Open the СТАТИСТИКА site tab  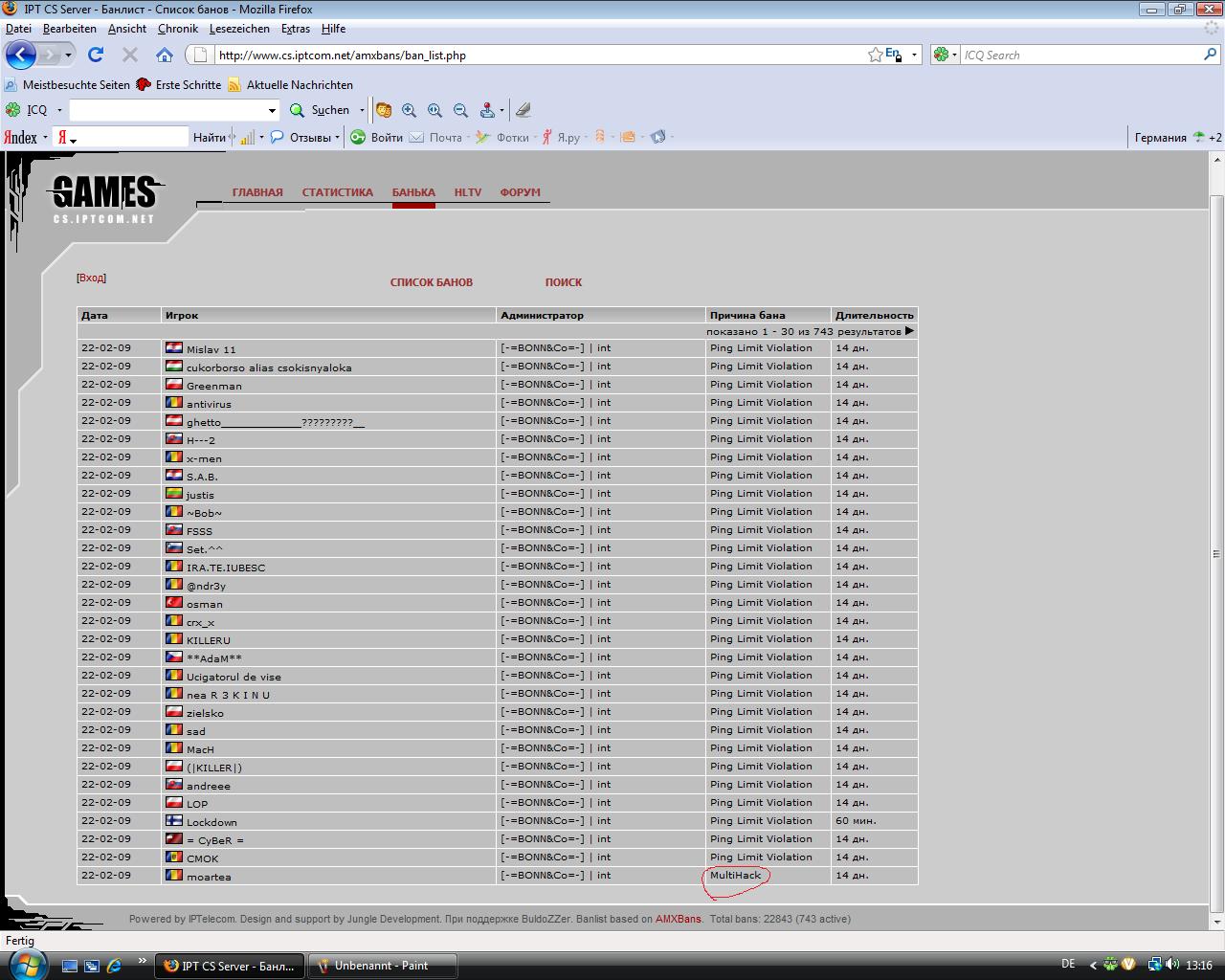click(x=338, y=192)
